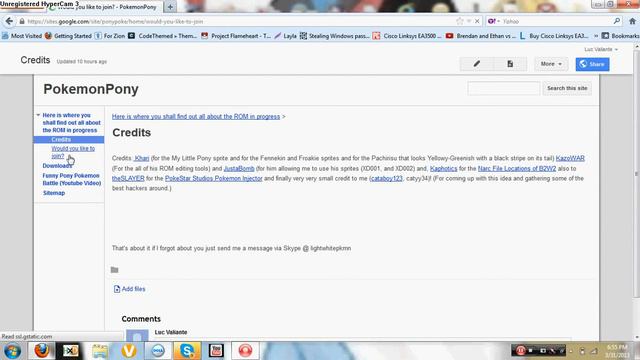Open the KazoWAR credit link

coord(570,158)
